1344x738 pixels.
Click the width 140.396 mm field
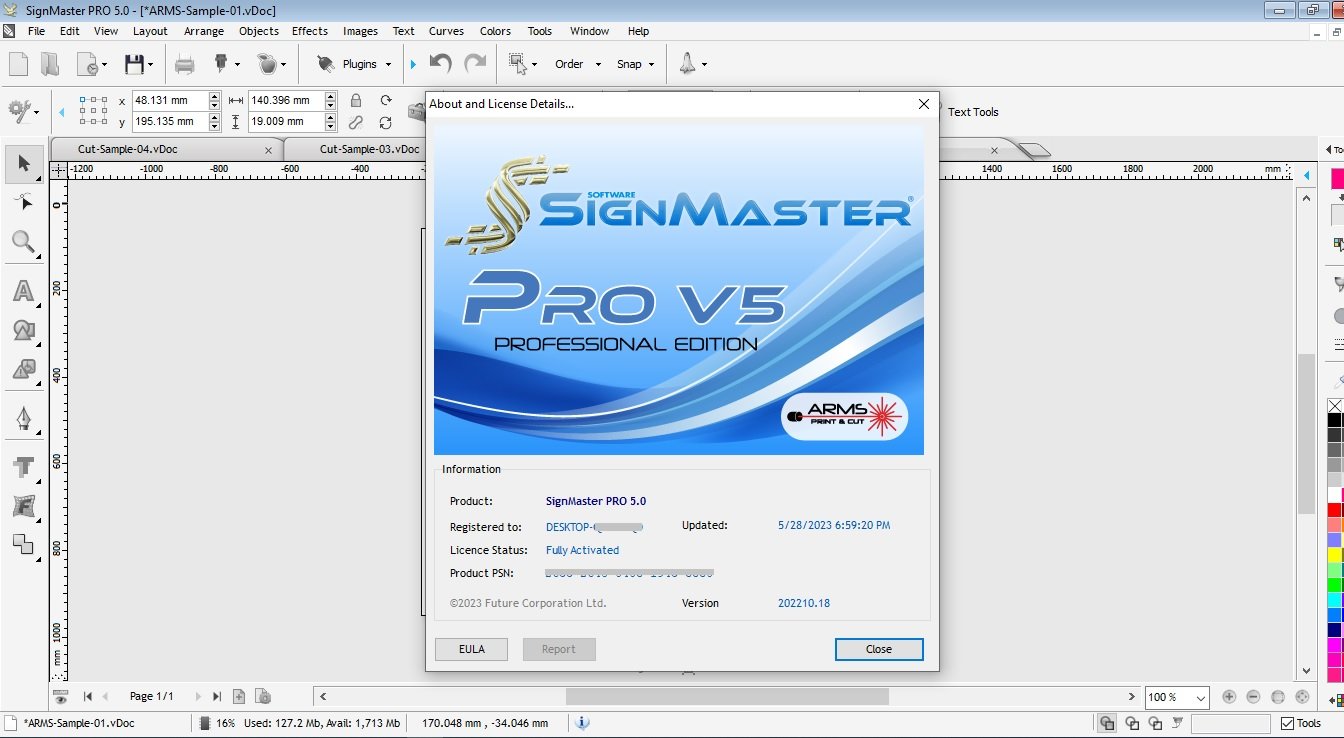tap(286, 100)
